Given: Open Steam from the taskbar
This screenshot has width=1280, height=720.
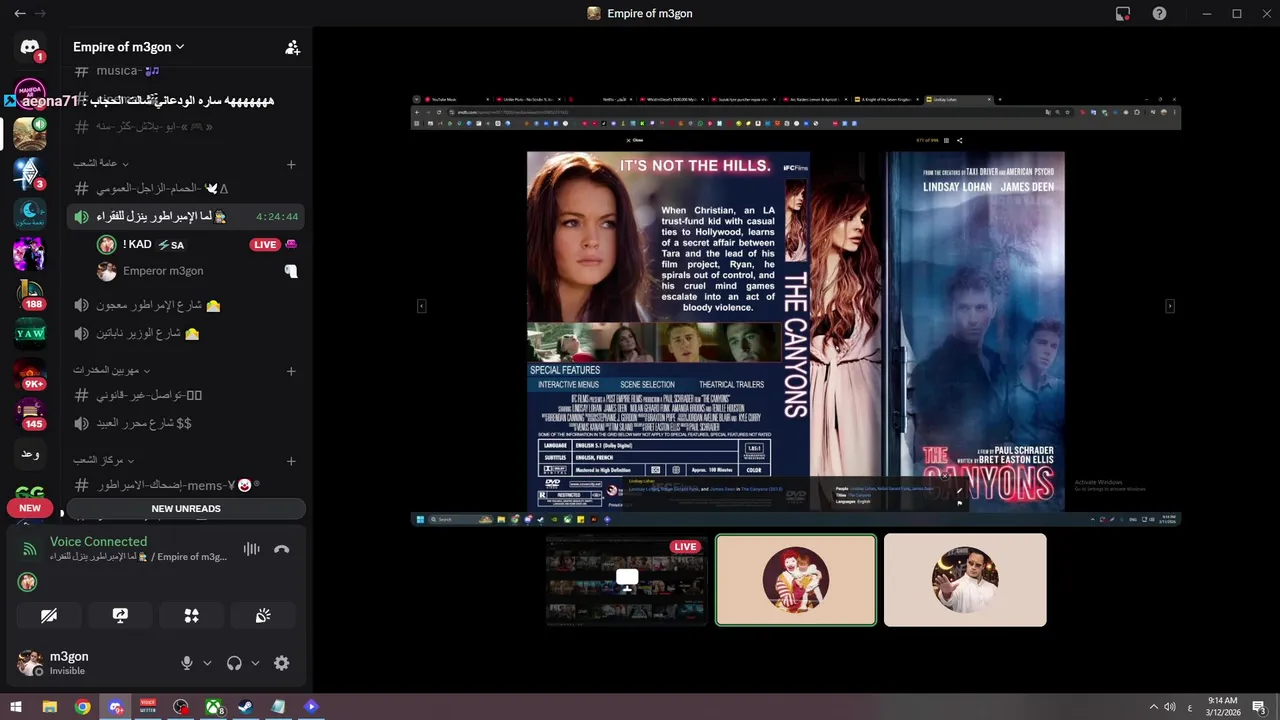Looking at the screenshot, I should [245, 707].
